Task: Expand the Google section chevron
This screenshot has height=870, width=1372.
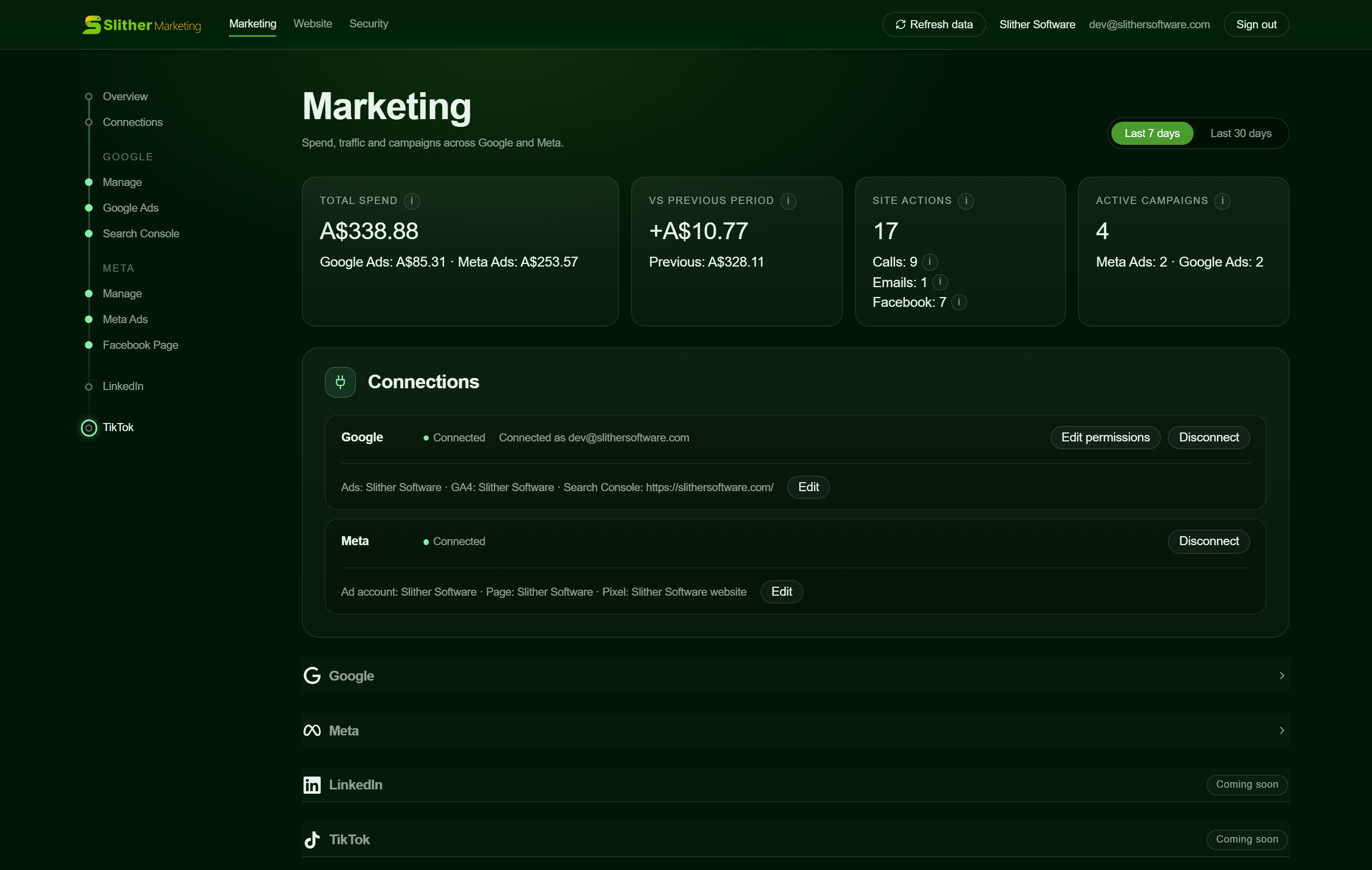Action: (1282, 675)
